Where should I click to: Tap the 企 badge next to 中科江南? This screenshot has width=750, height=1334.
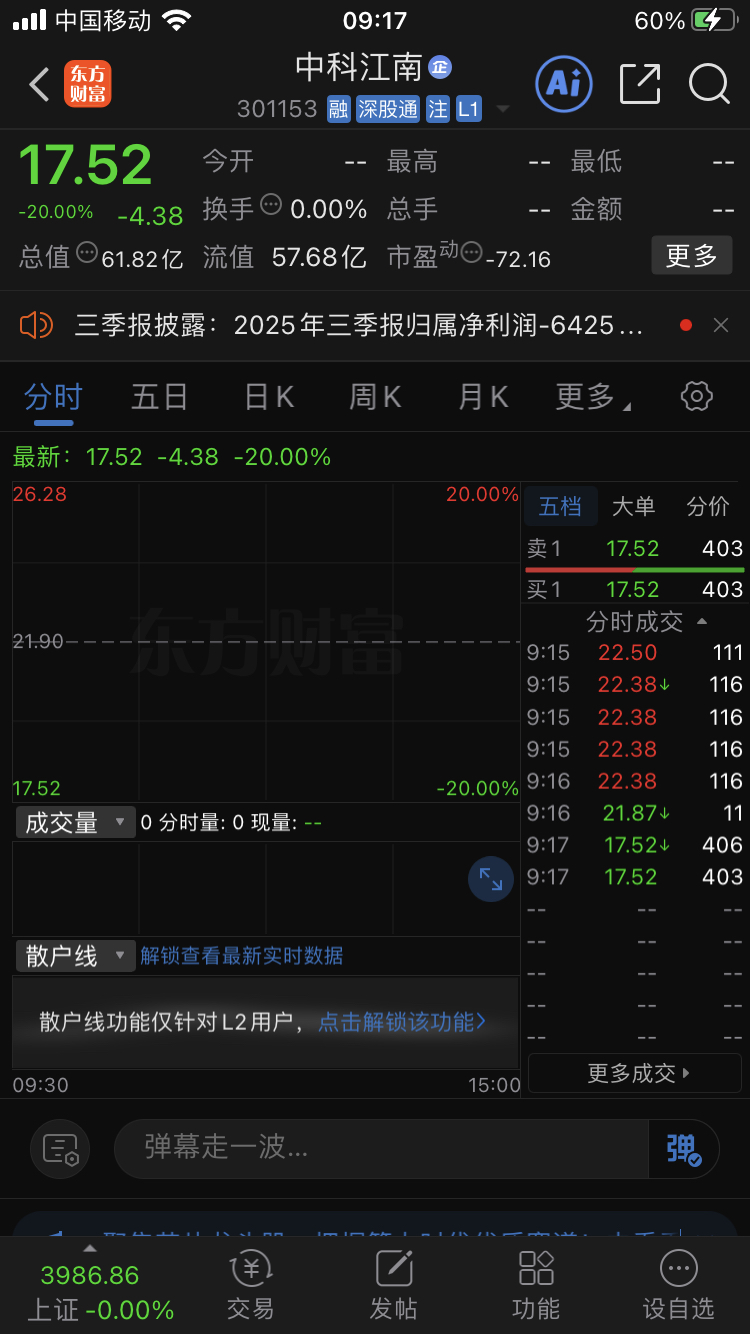(440, 67)
